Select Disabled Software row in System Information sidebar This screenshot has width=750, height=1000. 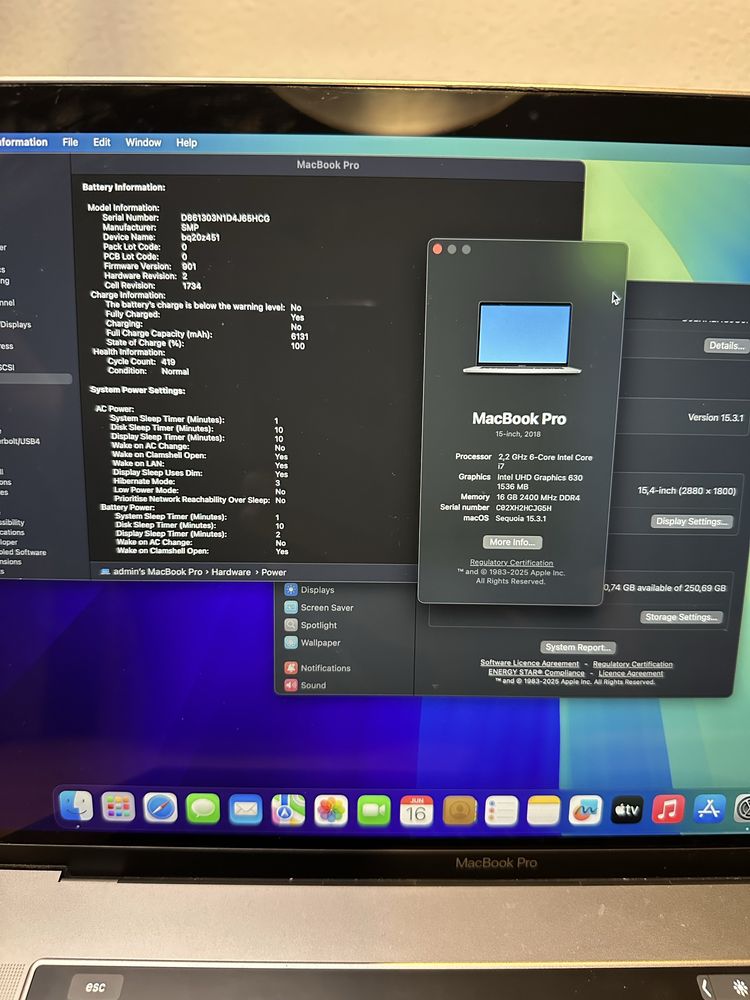pyautogui.click(x=23, y=552)
